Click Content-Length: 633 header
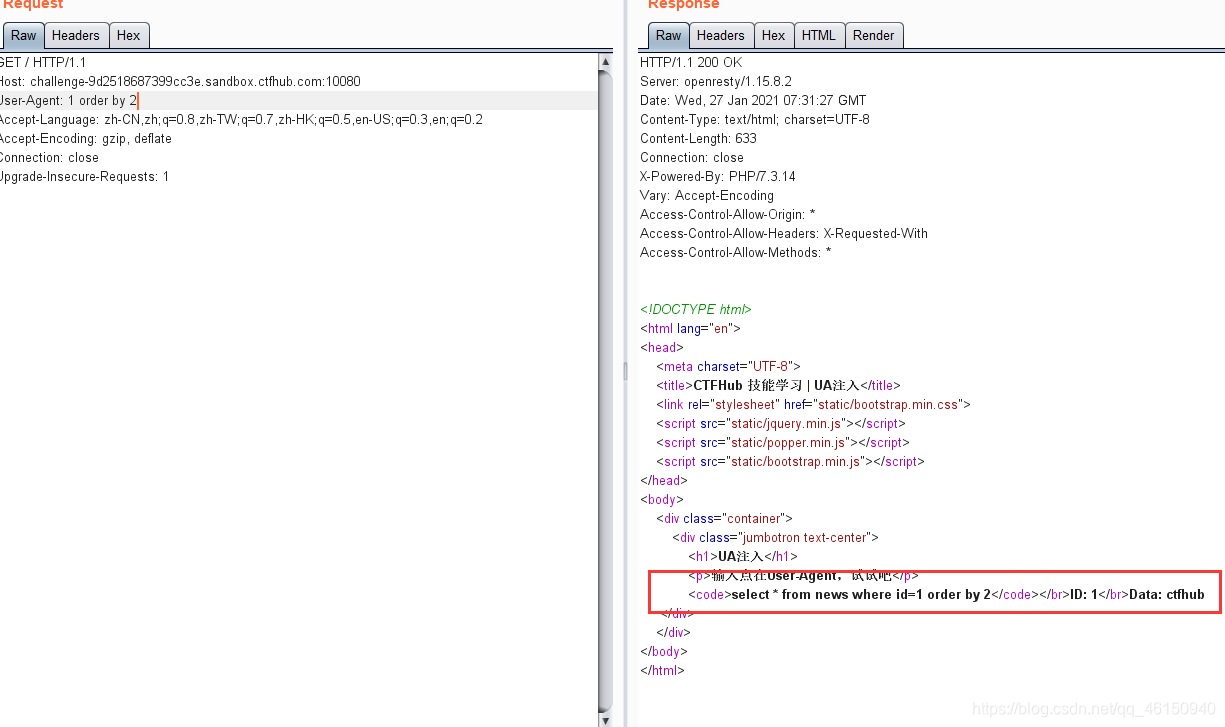Image resolution: width=1225 pixels, height=727 pixels. tap(698, 139)
